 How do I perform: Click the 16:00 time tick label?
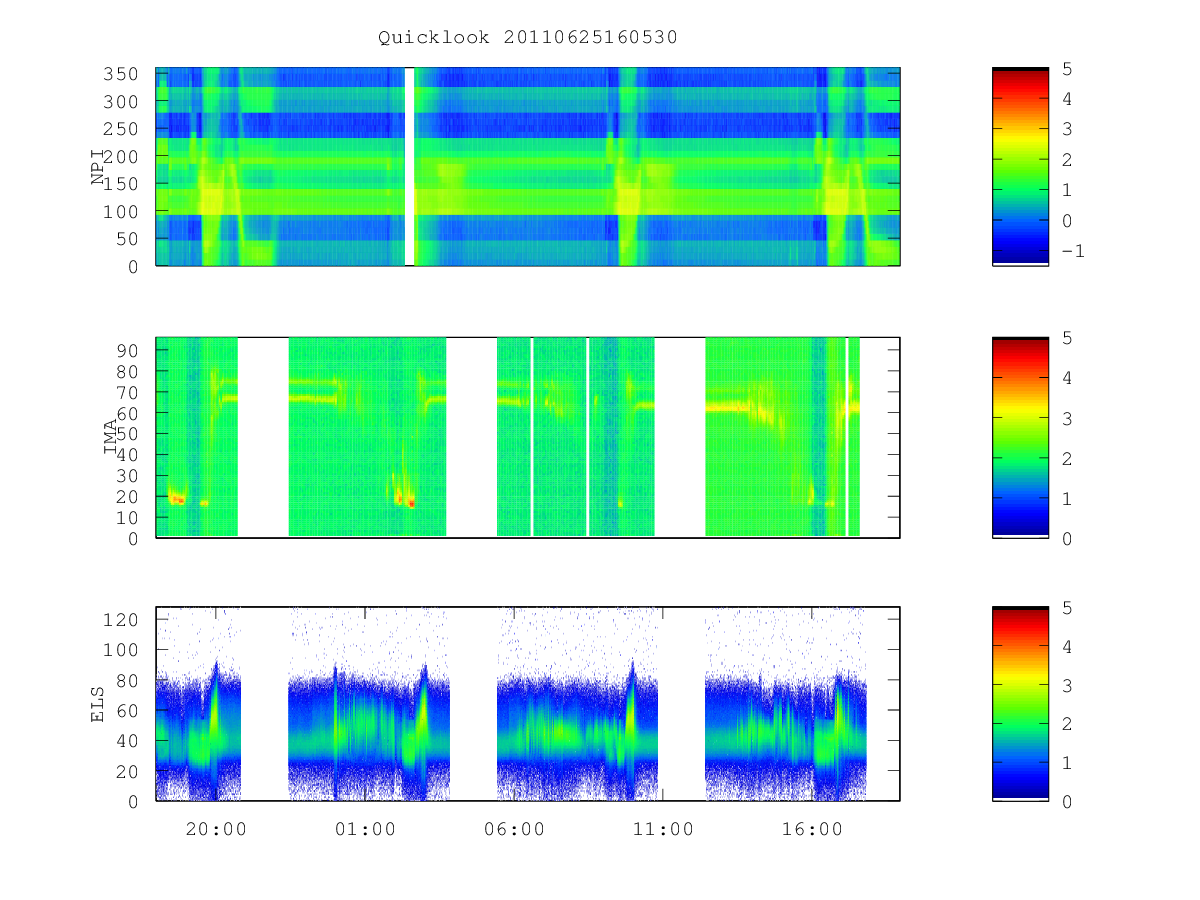pyautogui.click(x=812, y=829)
